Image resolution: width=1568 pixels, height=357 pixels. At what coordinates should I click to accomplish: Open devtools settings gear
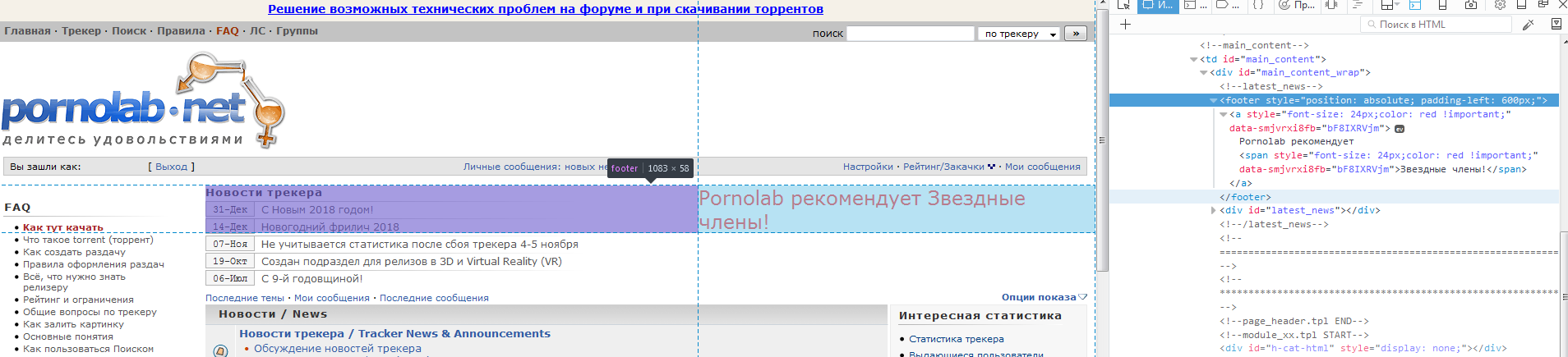click(x=1500, y=5)
